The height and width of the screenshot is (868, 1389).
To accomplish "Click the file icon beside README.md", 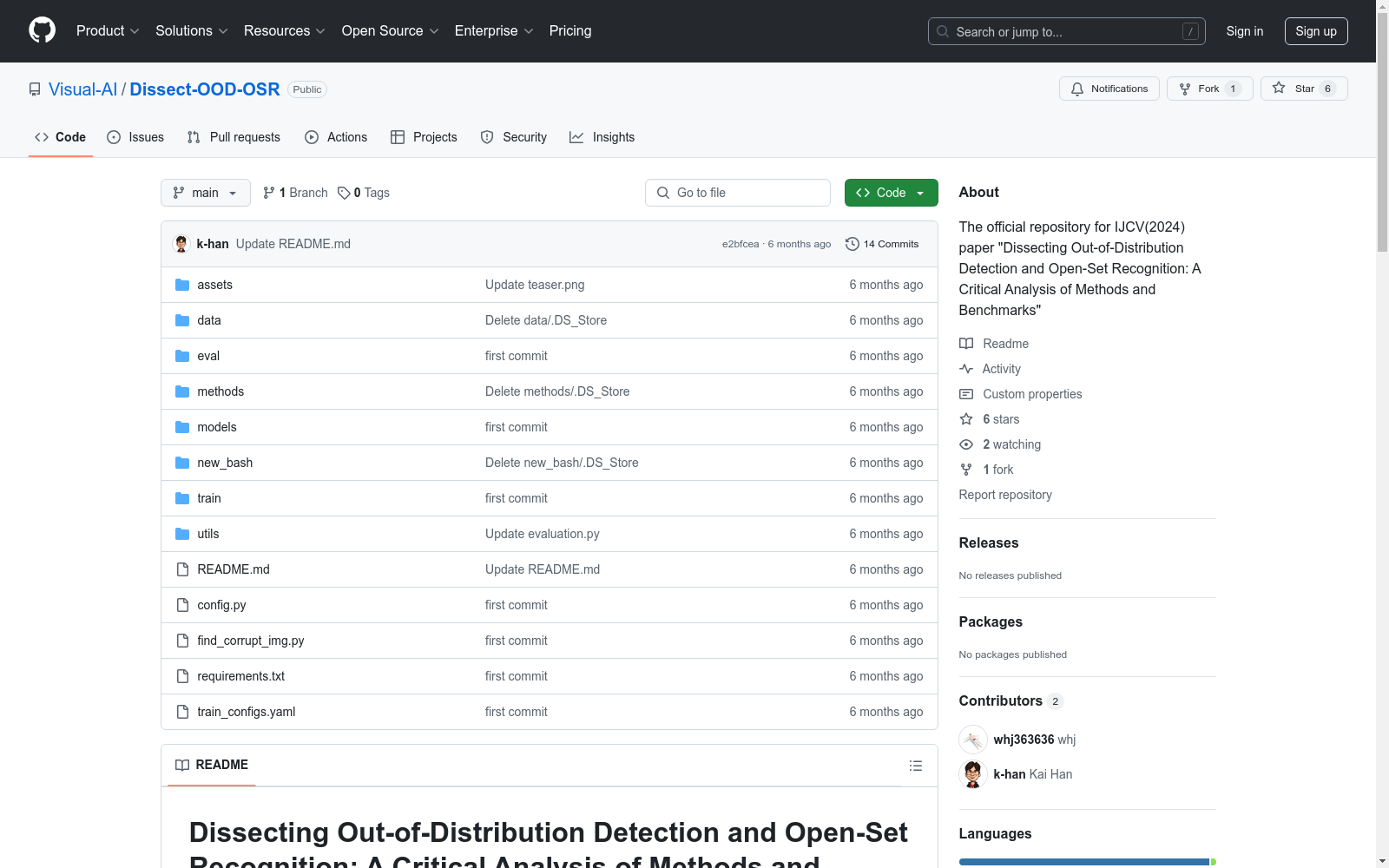I will point(182,569).
